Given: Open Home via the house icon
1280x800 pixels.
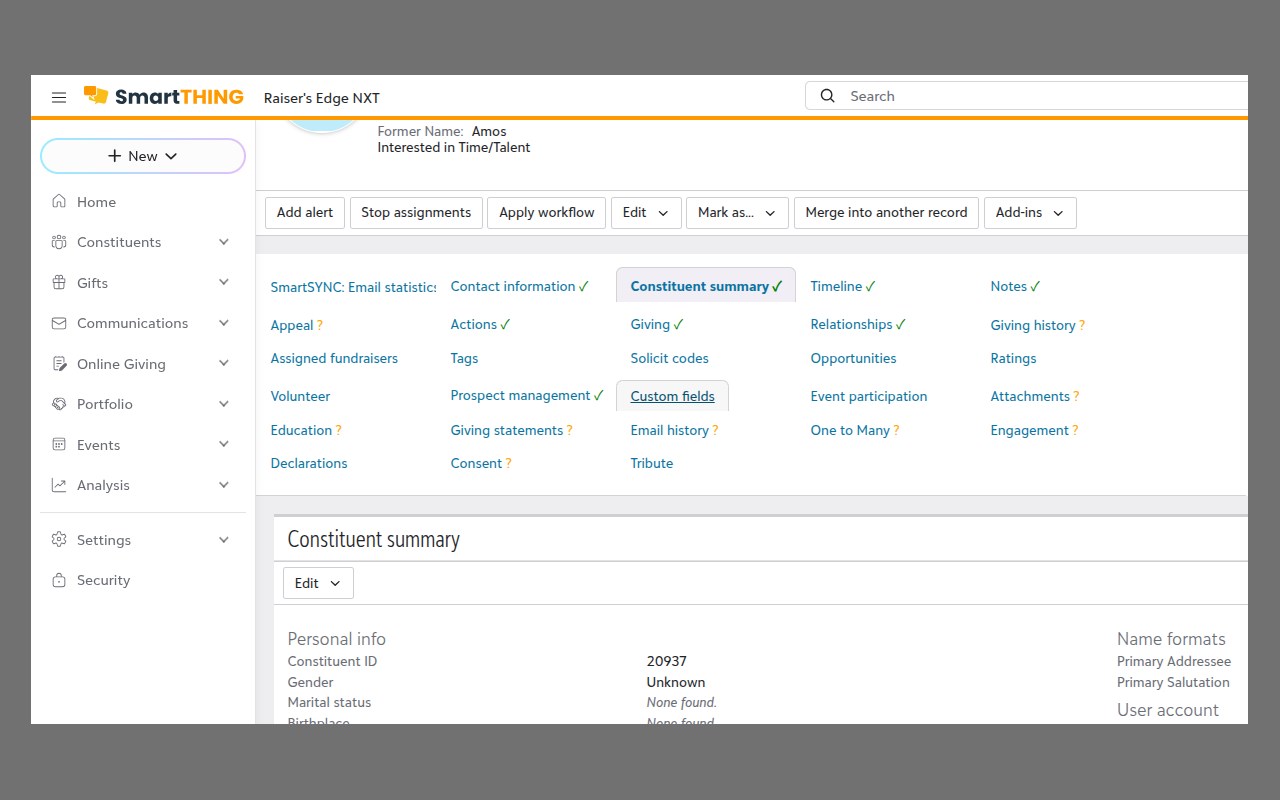Looking at the screenshot, I should [60, 202].
